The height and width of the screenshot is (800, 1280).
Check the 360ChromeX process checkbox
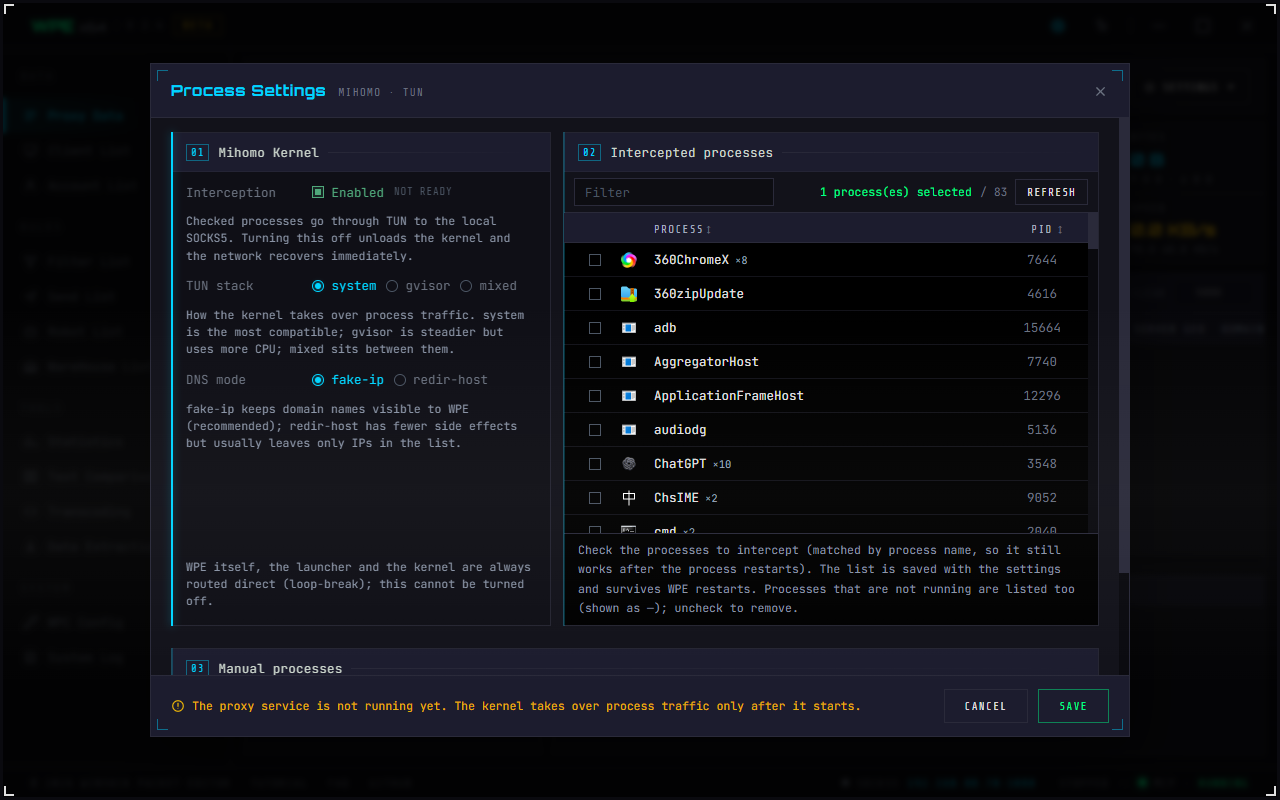pos(595,260)
